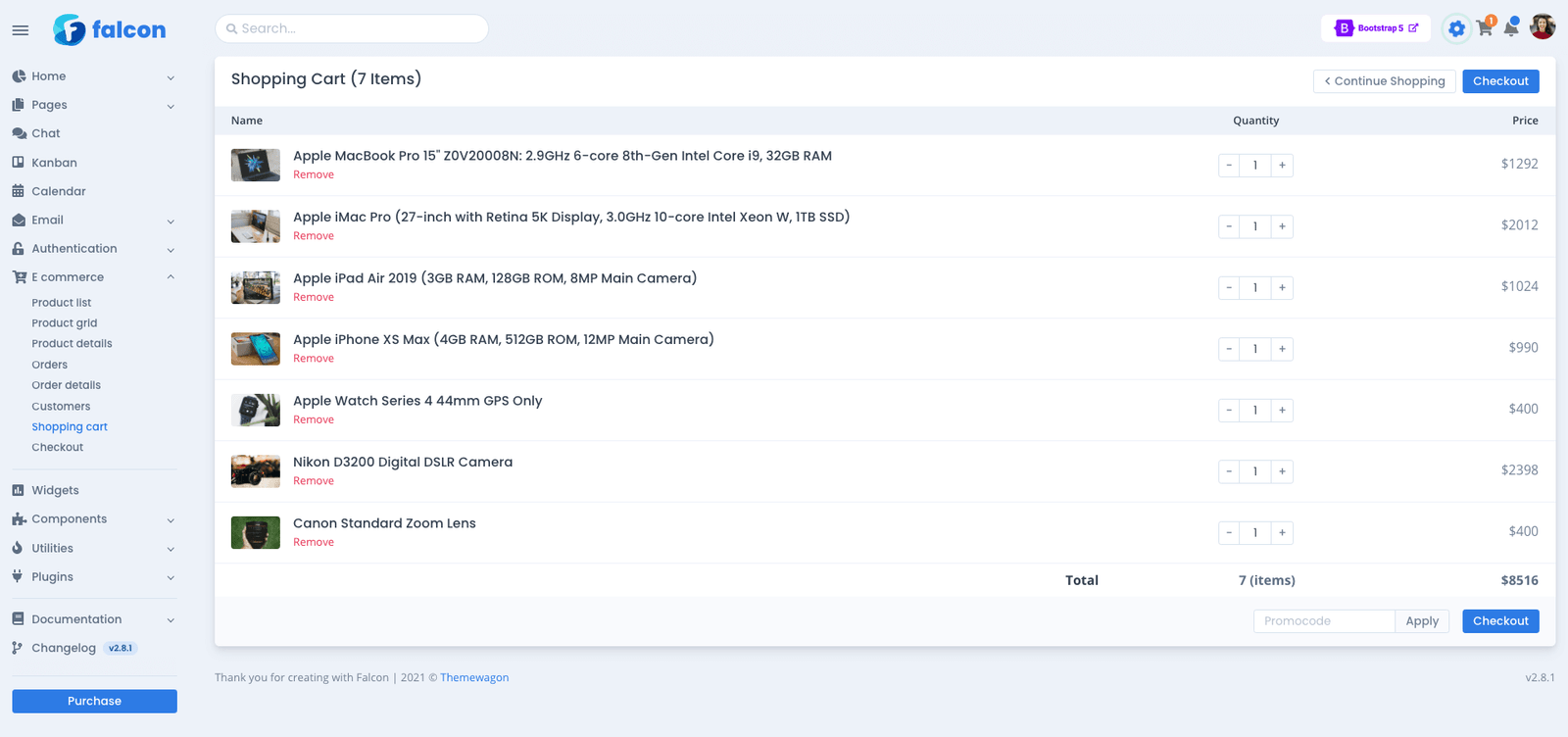Screen dimensions: 1568x737
Task: Open the Canon Standard Zoom Lens thumbnail
Action: coord(256,533)
